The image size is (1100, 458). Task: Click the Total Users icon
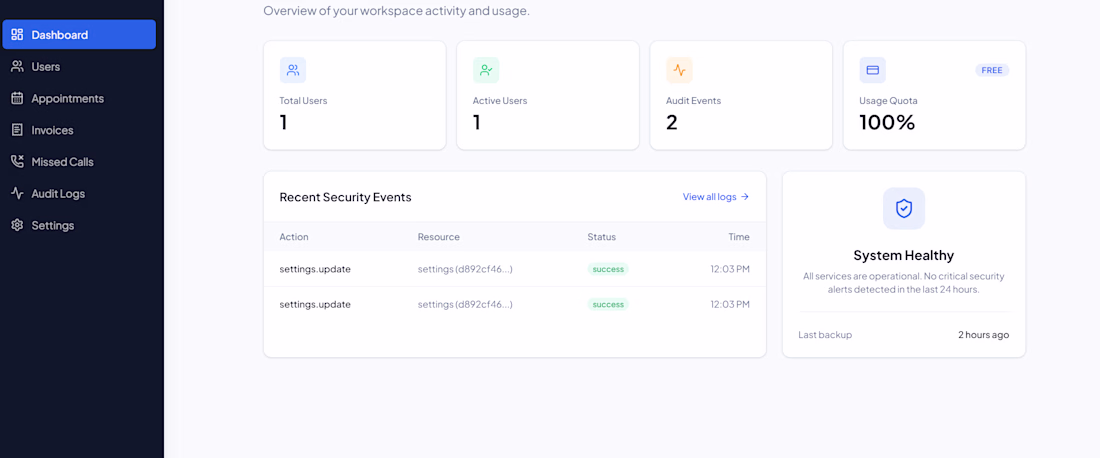click(293, 70)
